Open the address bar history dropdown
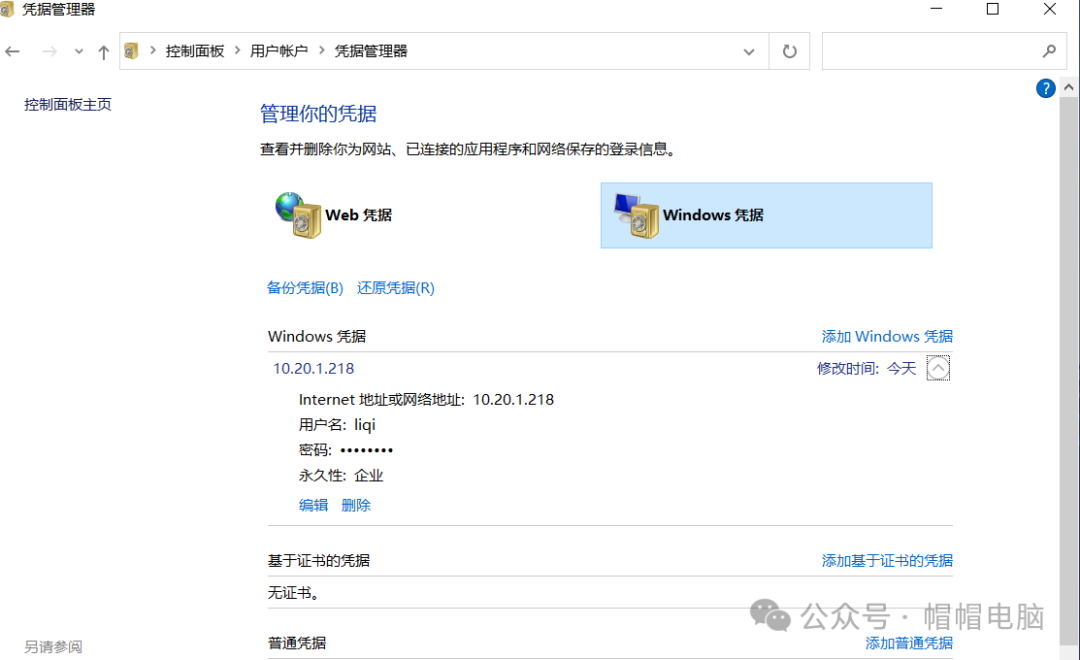The height and width of the screenshot is (660, 1080). click(749, 51)
